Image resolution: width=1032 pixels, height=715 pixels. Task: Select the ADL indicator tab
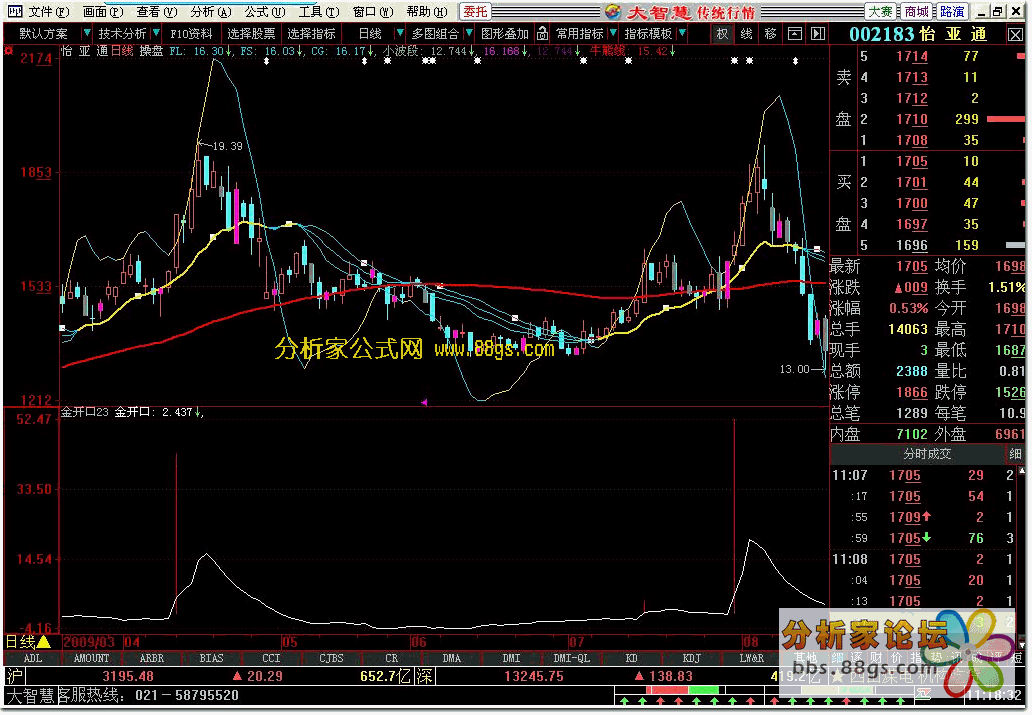pos(32,658)
